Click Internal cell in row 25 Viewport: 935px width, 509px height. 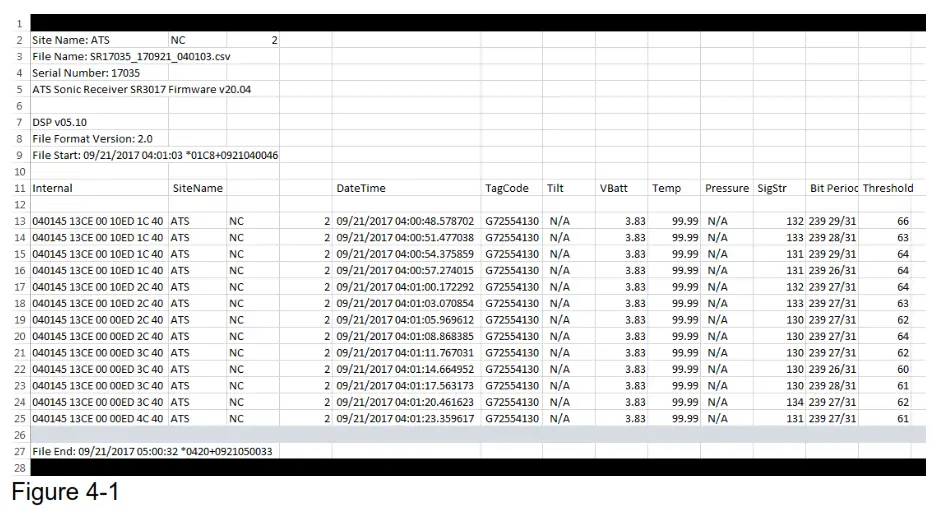point(99,418)
